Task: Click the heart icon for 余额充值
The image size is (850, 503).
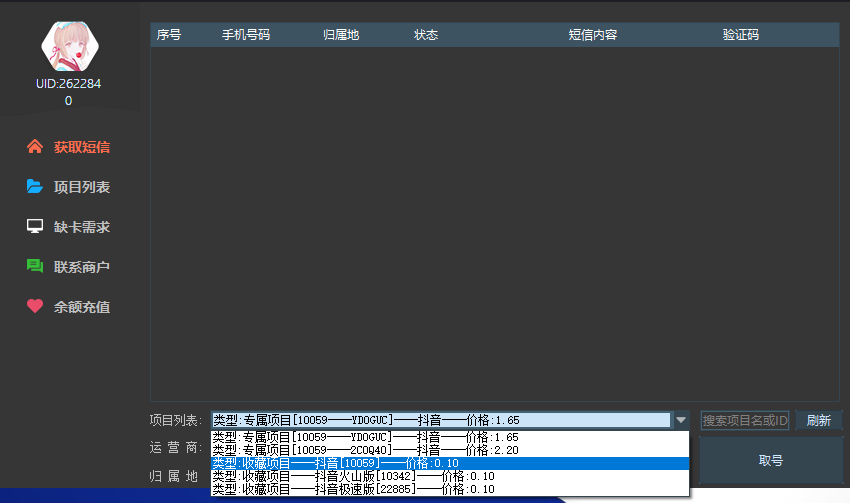Action: click(x=35, y=307)
